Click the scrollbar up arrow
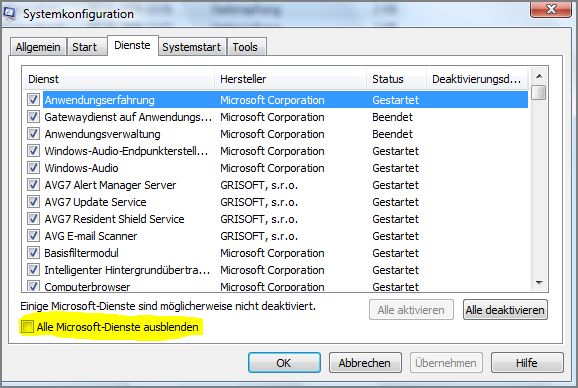 (x=539, y=76)
